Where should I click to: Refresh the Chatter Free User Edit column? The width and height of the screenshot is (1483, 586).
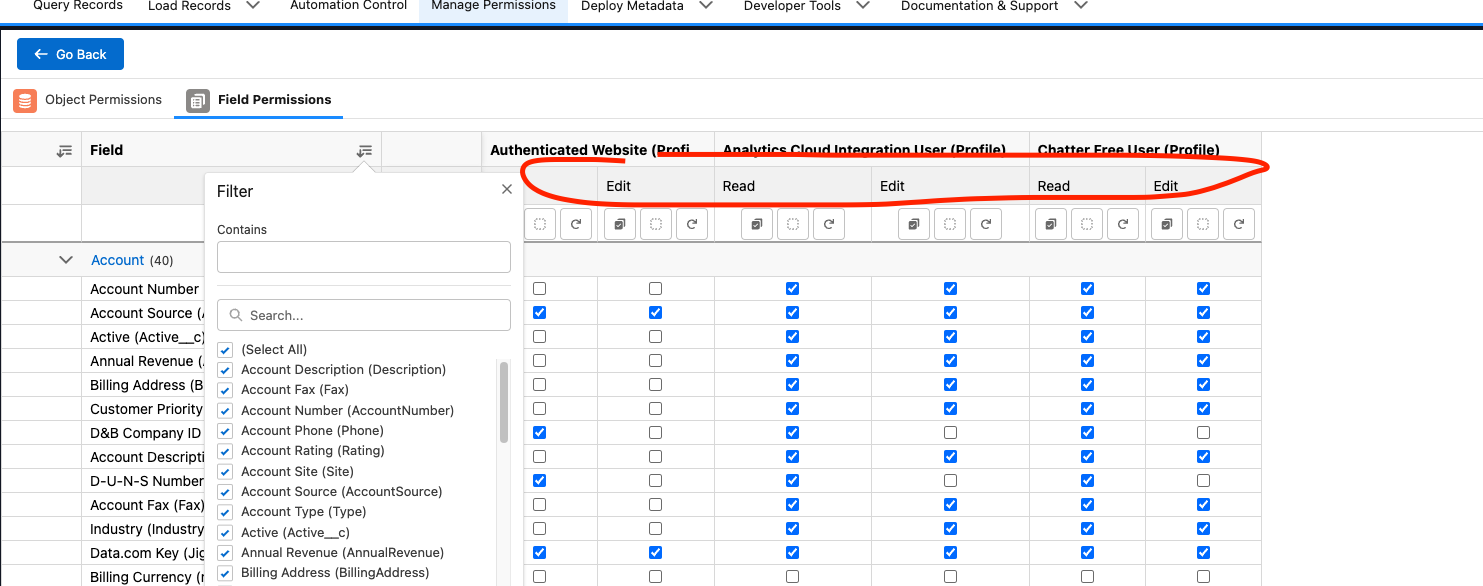pos(1238,223)
